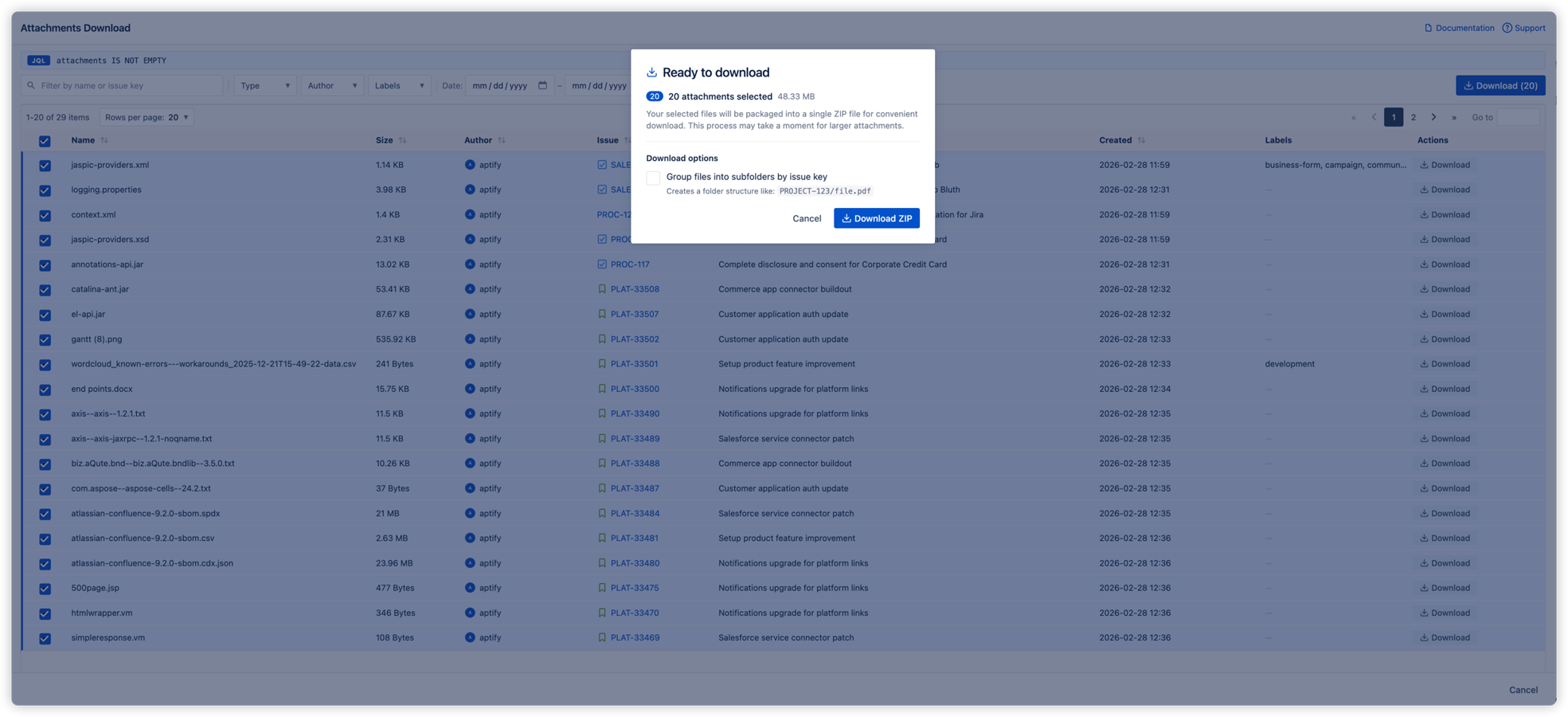This screenshot has height=717, width=1568.
Task: Open the Date calendar picker icon
Action: [x=544, y=85]
